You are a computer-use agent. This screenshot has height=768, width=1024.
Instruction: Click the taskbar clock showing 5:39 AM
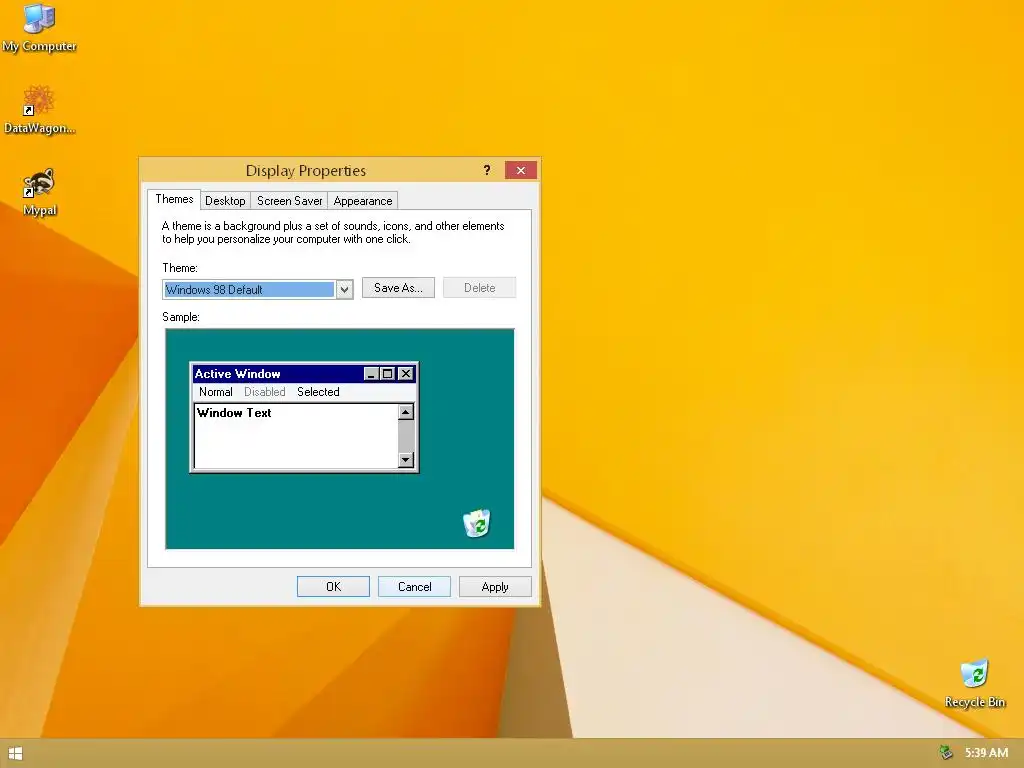click(x=986, y=753)
